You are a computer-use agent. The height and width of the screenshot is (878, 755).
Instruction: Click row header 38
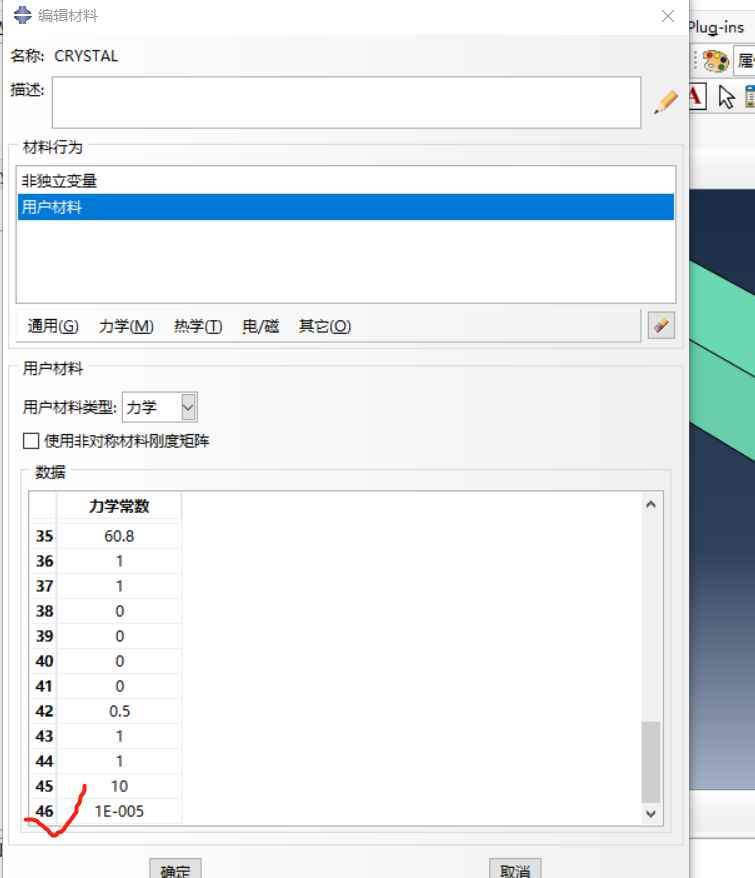coord(44,611)
